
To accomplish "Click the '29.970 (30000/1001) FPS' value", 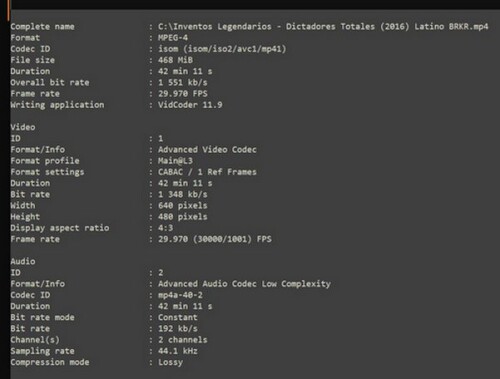I will tap(215, 239).
